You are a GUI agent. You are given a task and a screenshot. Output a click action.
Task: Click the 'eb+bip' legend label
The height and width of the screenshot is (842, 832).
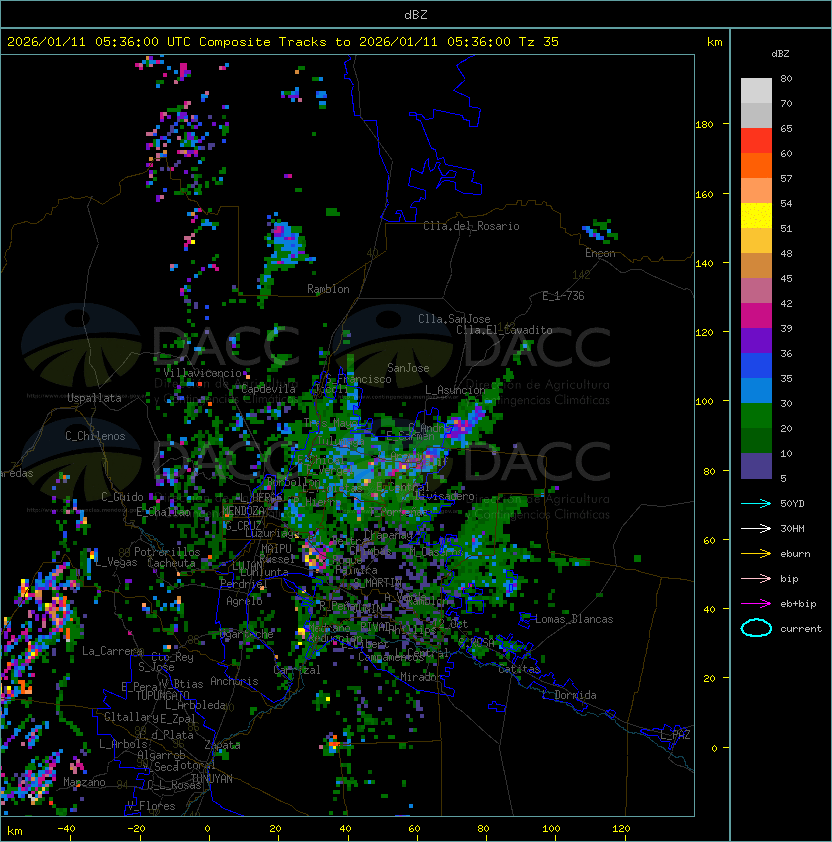pyautogui.click(x=798, y=604)
